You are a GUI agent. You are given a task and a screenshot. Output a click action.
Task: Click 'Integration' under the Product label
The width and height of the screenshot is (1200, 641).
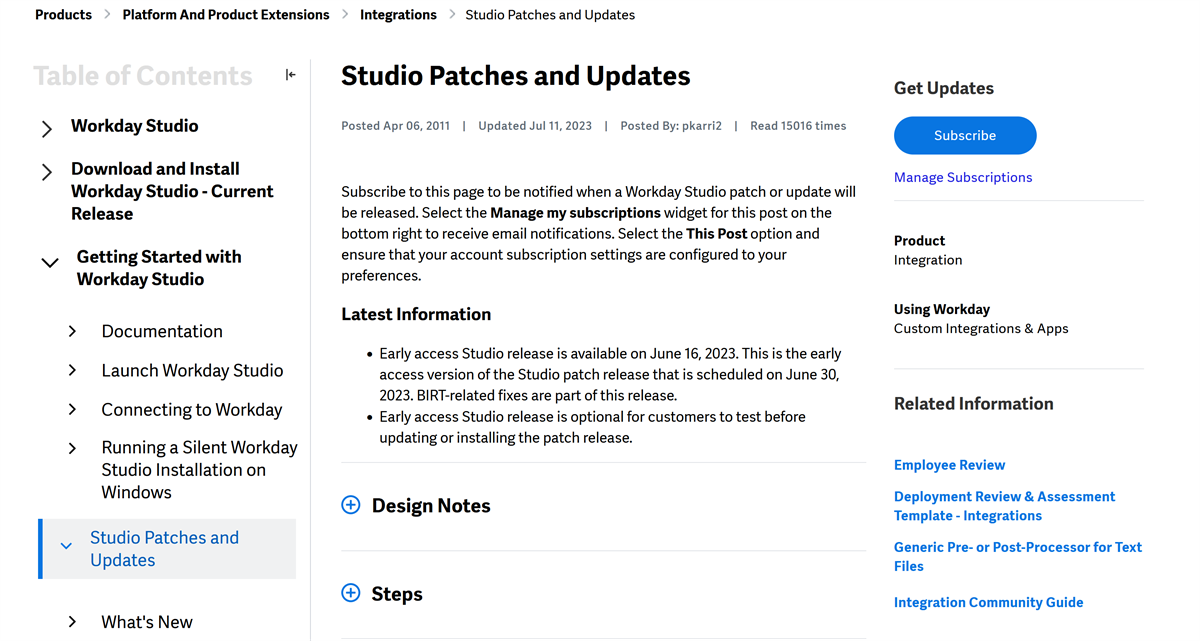(x=928, y=260)
